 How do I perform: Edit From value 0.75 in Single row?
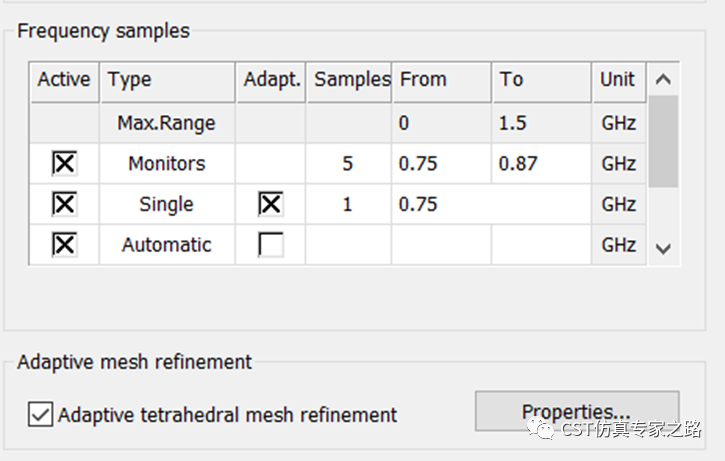441,204
